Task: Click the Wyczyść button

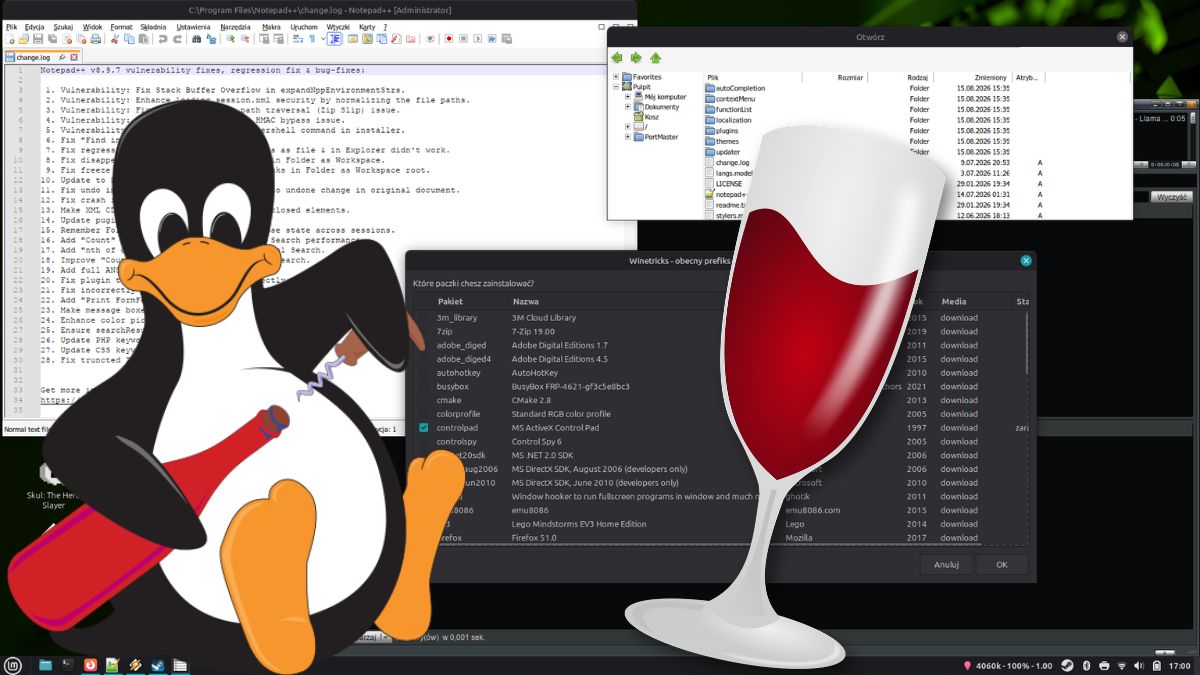Action: pos(1170,197)
